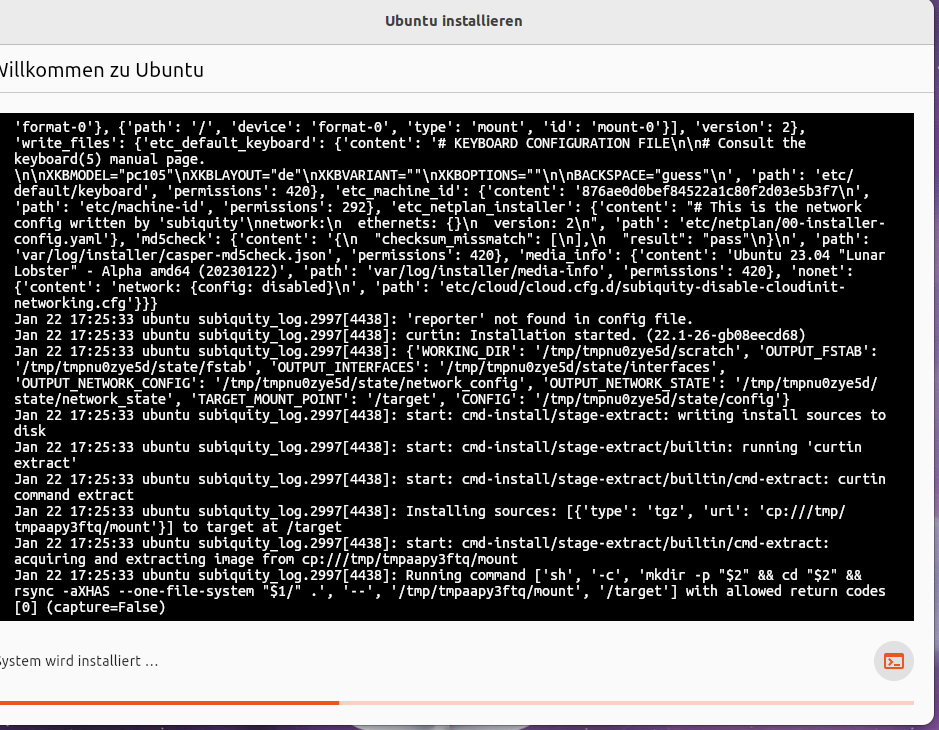Viewport: 939px width, 730px height.
Task: Click the 'System wird installiert' status text
Action: click(x=78, y=661)
